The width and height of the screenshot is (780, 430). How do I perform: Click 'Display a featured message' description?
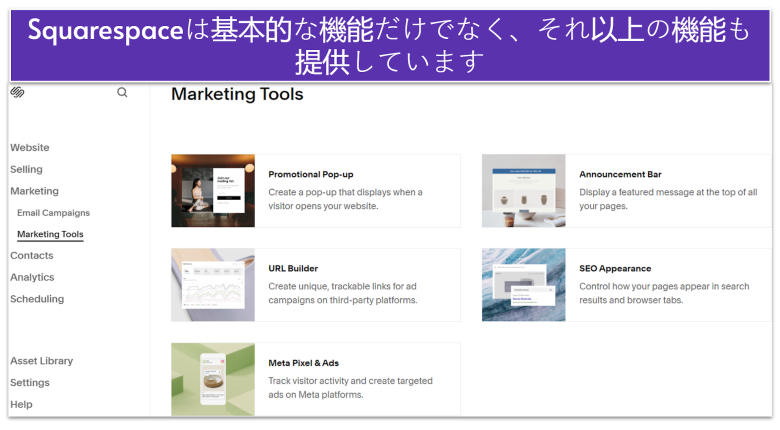tap(668, 199)
